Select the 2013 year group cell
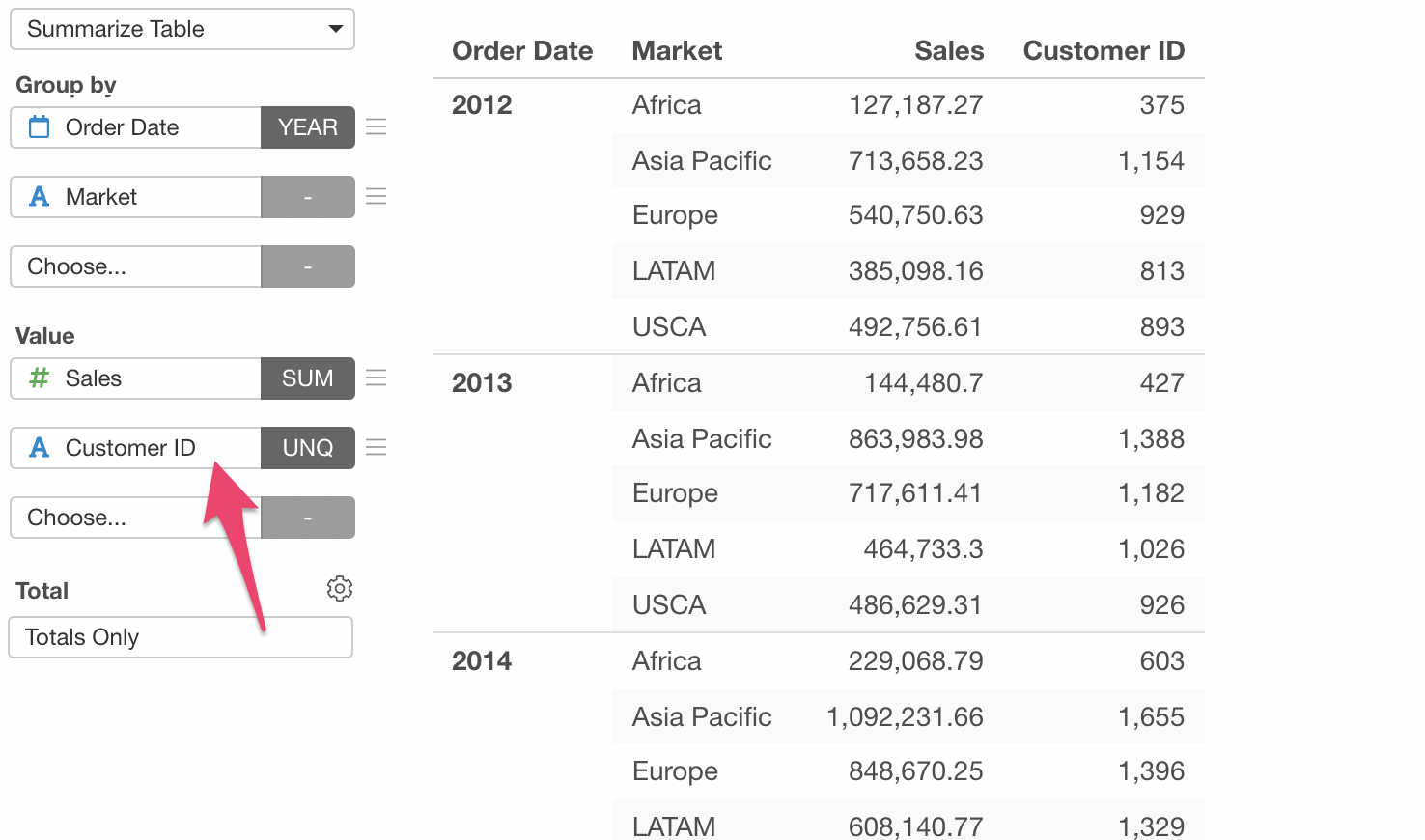Screen dimensions: 1425x840 (x=482, y=383)
